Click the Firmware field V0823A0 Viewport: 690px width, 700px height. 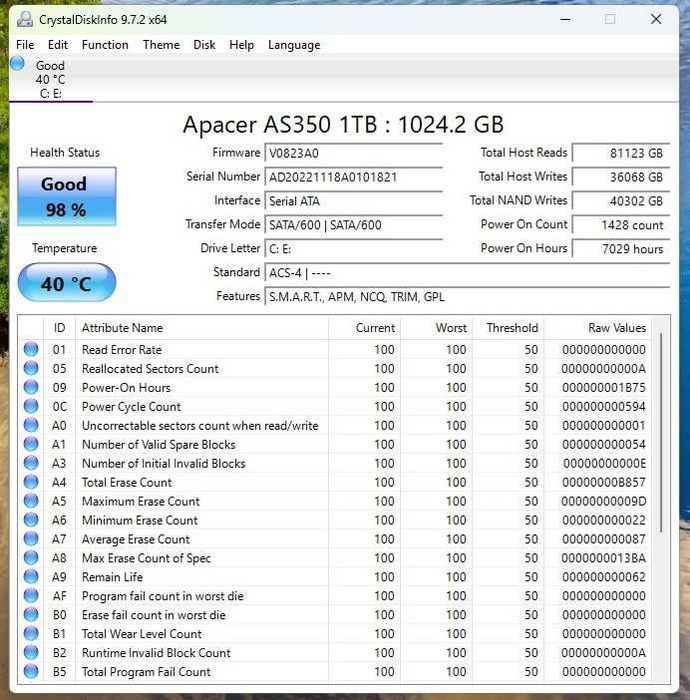(353, 153)
